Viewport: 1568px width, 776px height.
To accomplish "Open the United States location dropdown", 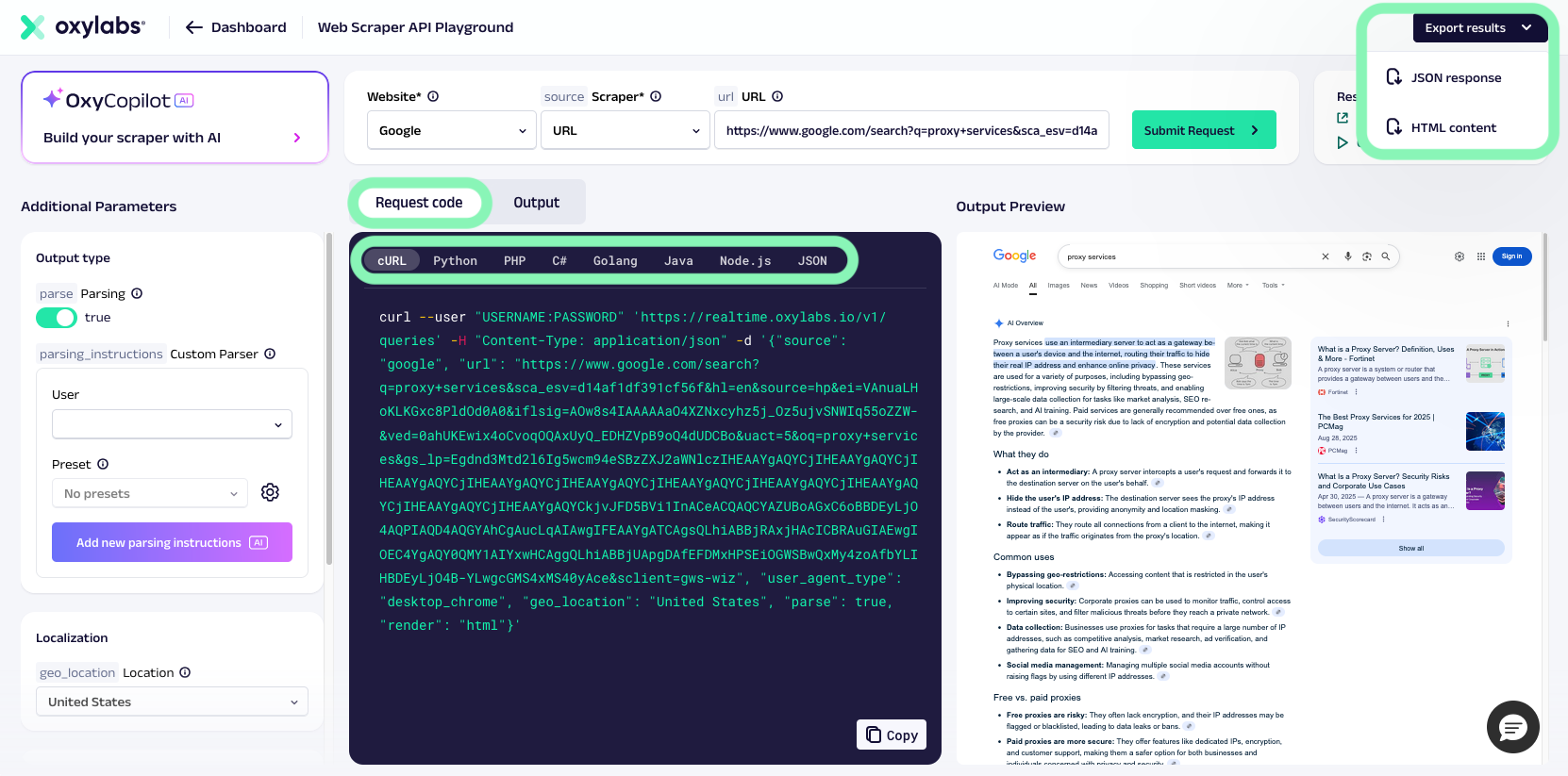I will coord(172,702).
